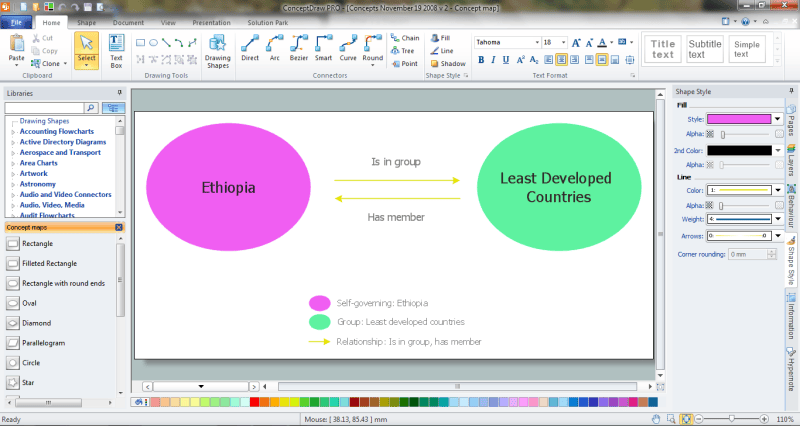Open the Line shape style option
This screenshot has height=426, width=800.
[x=442, y=51]
